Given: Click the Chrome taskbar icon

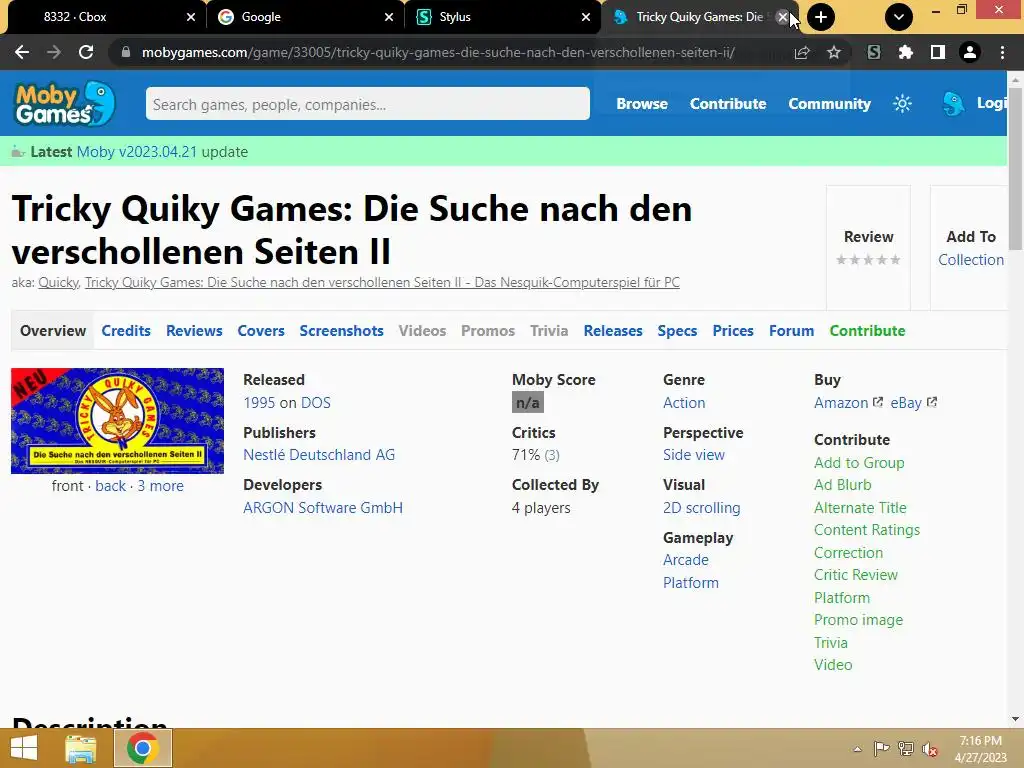Looking at the screenshot, I should click(x=143, y=748).
